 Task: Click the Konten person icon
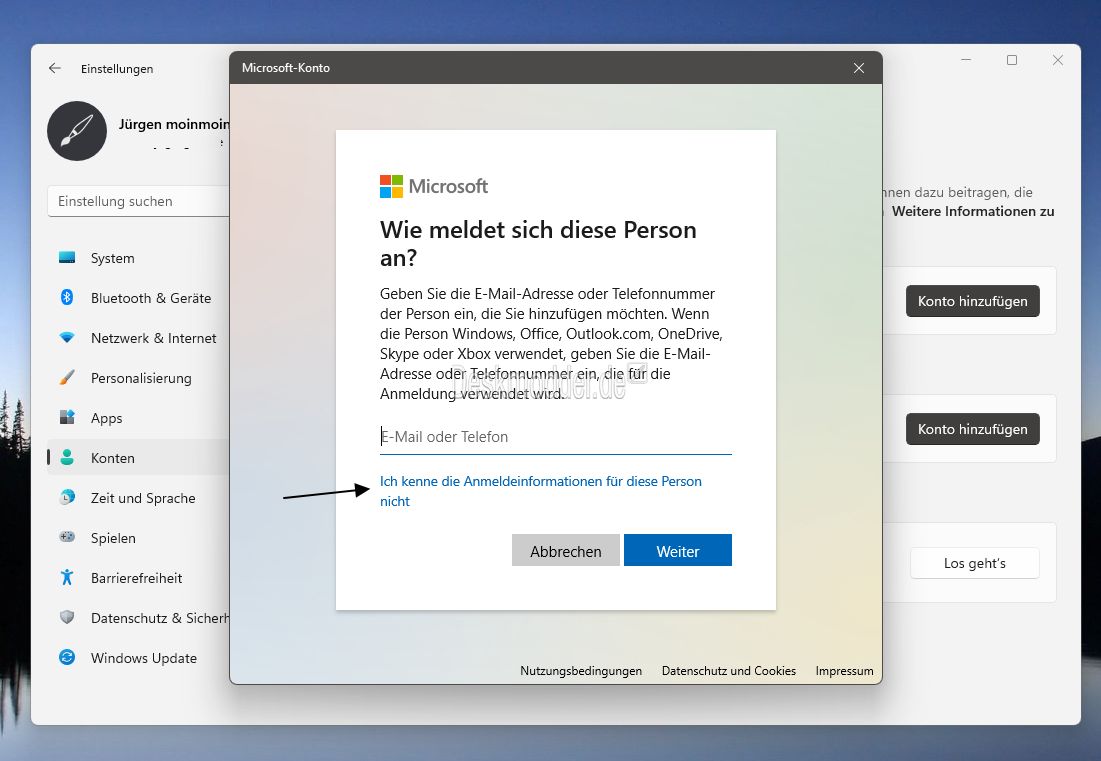(x=67, y=458)
